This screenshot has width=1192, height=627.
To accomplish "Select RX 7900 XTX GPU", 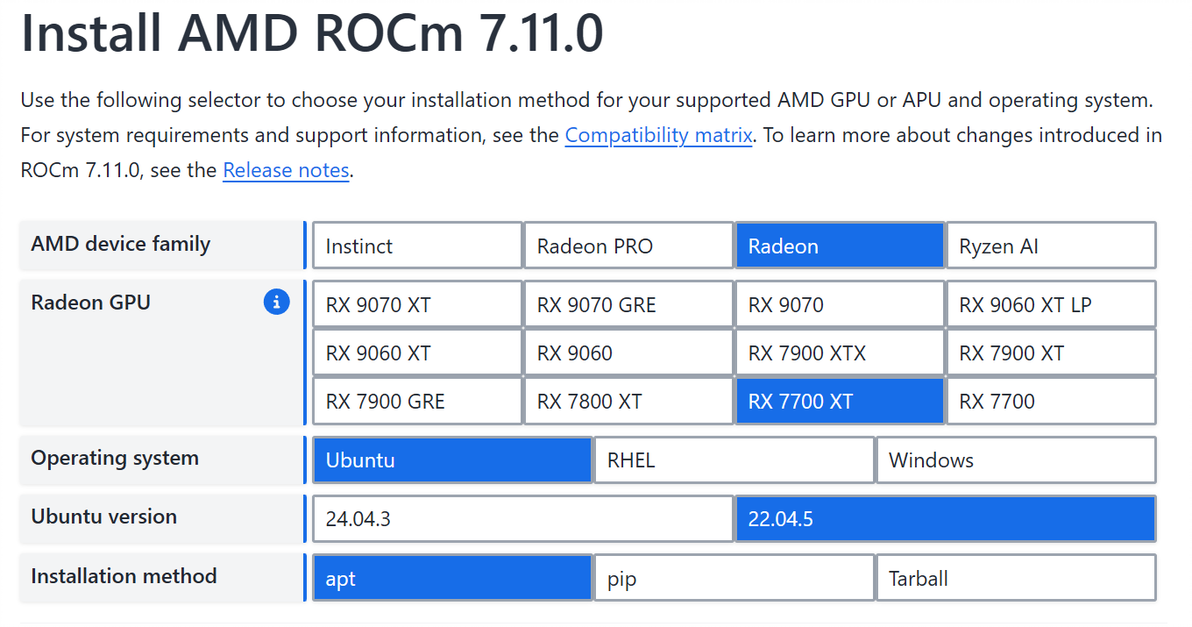I will [839, 353].
